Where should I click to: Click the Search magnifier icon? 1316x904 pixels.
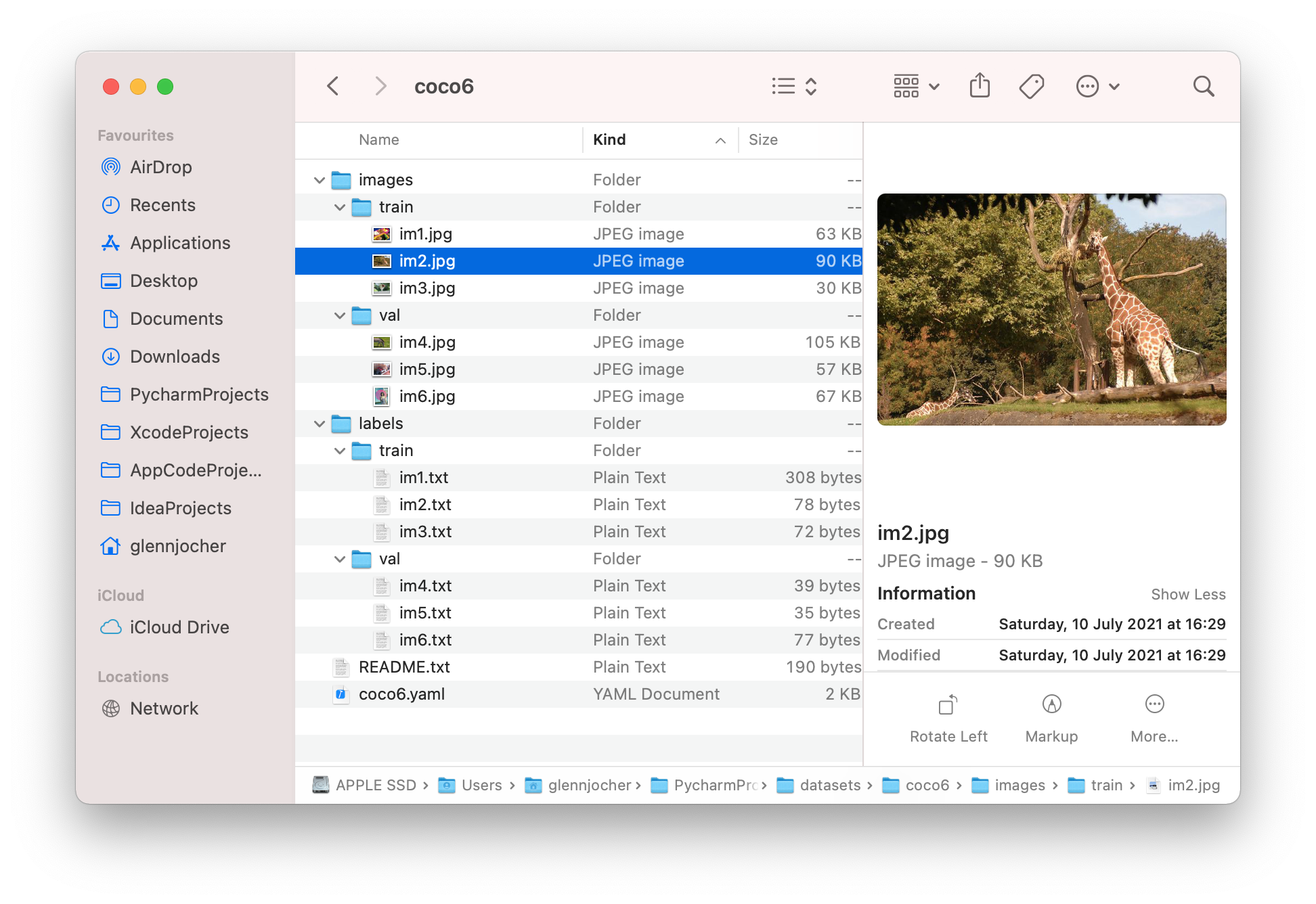(1203, 86)
